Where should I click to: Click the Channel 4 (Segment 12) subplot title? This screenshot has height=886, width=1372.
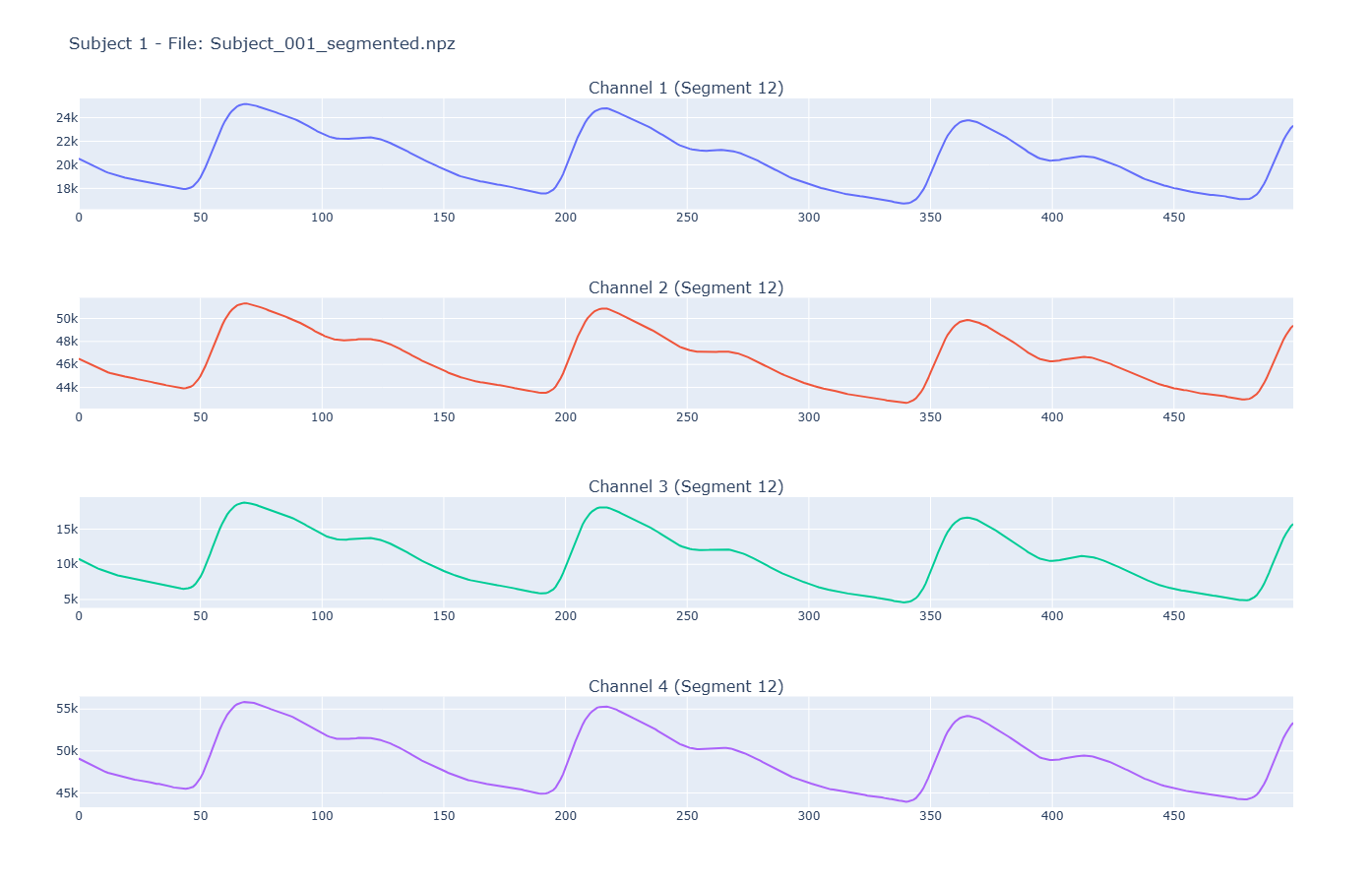coord(685,686)
